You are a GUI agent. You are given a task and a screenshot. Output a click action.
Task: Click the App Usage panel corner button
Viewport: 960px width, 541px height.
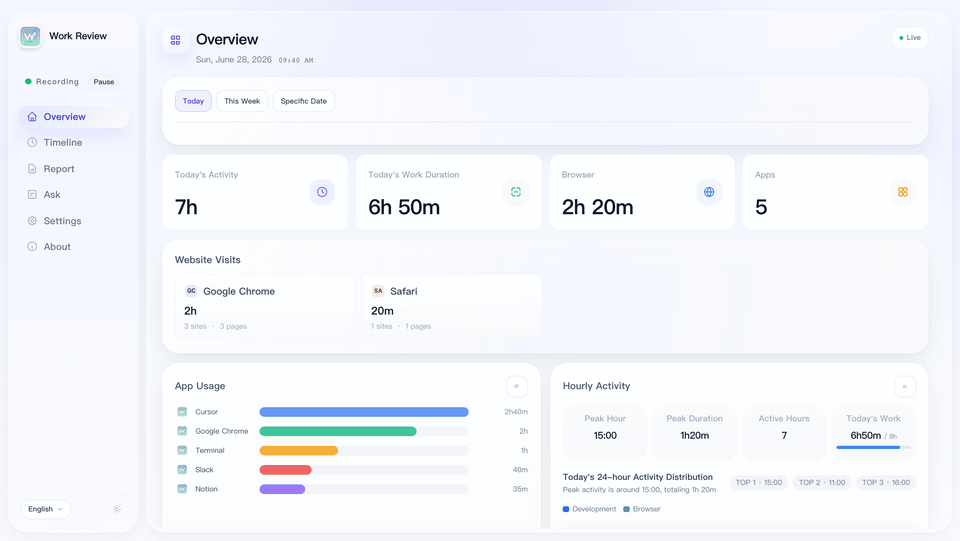(x=517, y=386)
